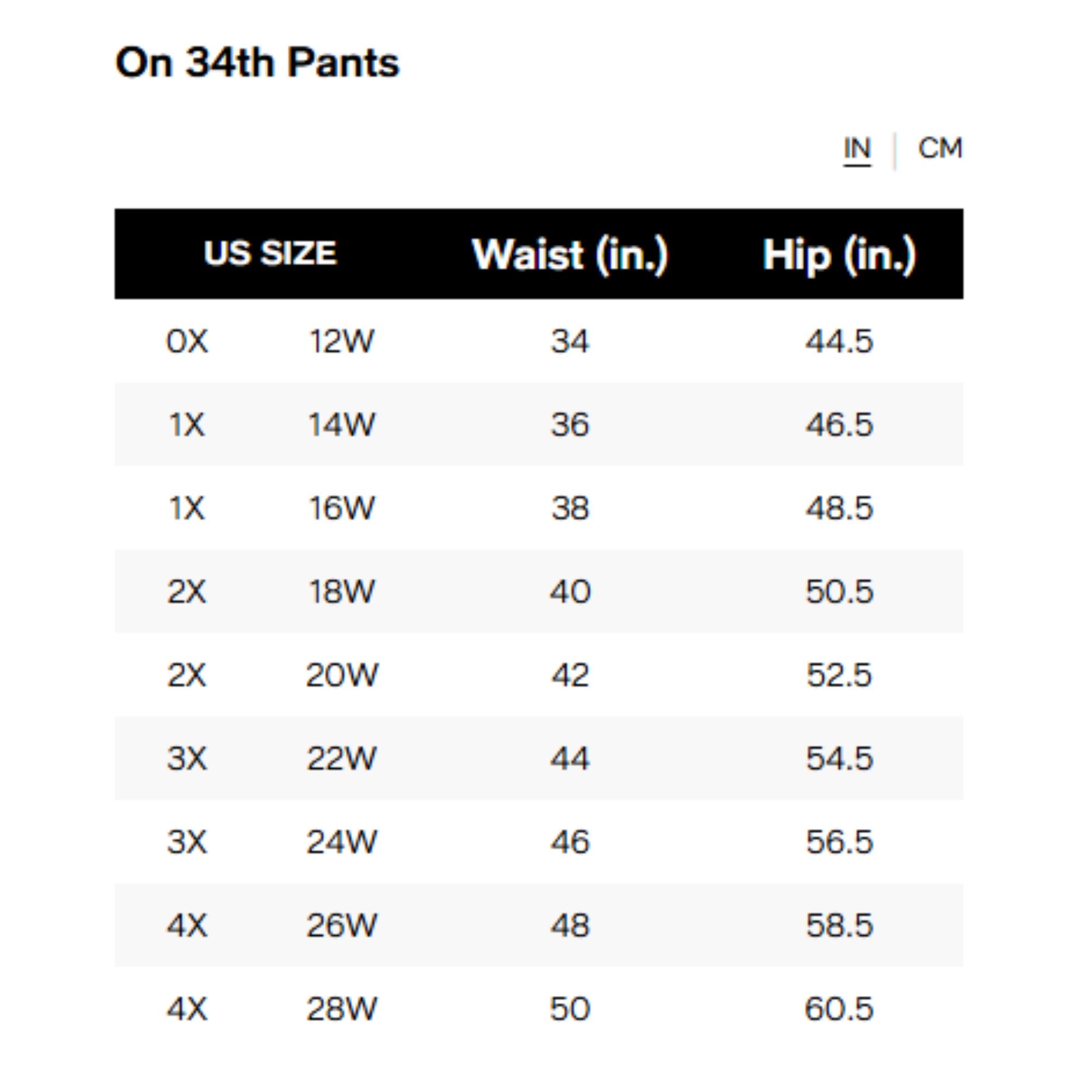Select the 20W size cell

[x=341, y=675]
